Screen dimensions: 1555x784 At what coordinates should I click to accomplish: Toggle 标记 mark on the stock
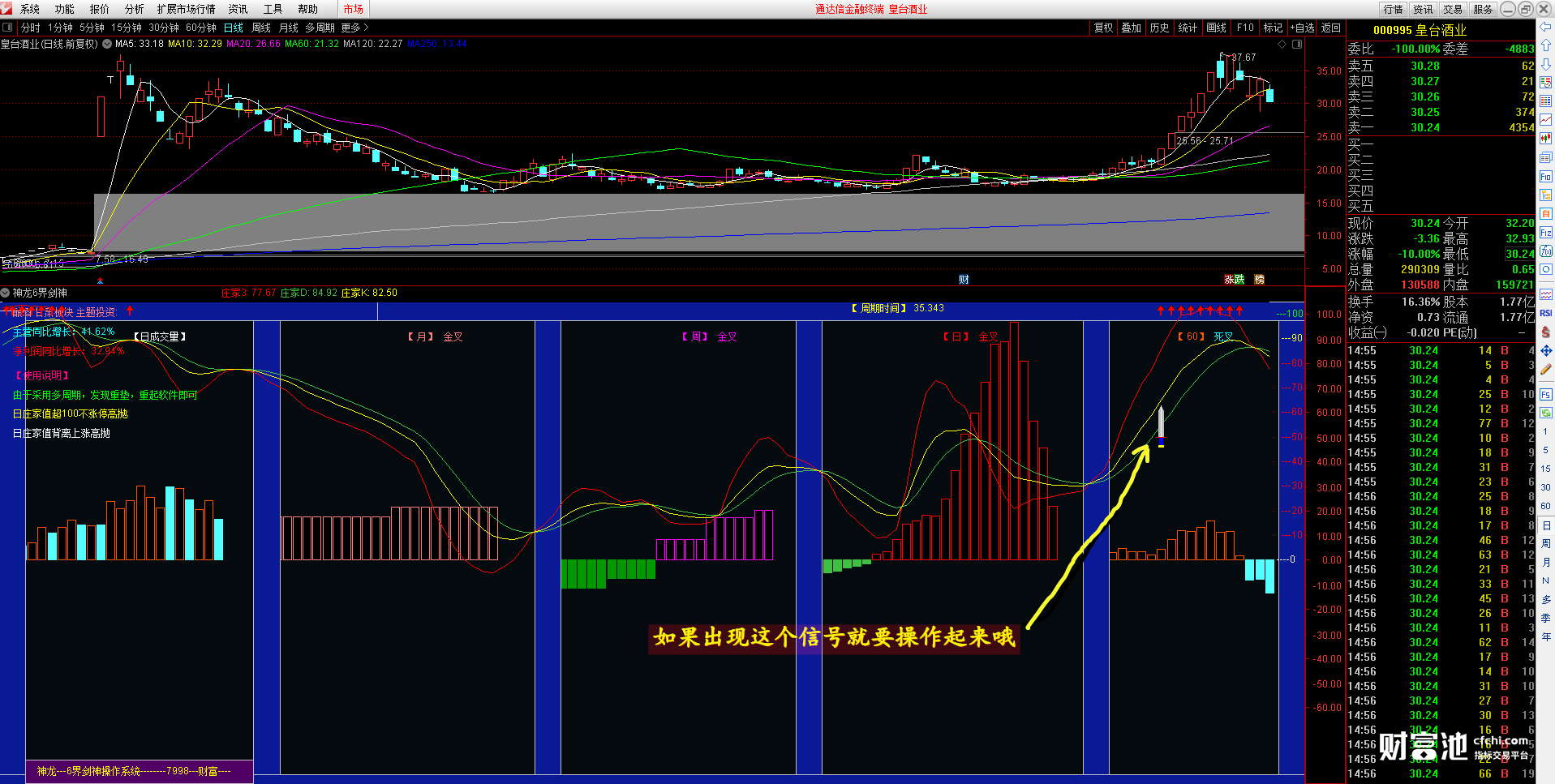tap(1273, 28)
